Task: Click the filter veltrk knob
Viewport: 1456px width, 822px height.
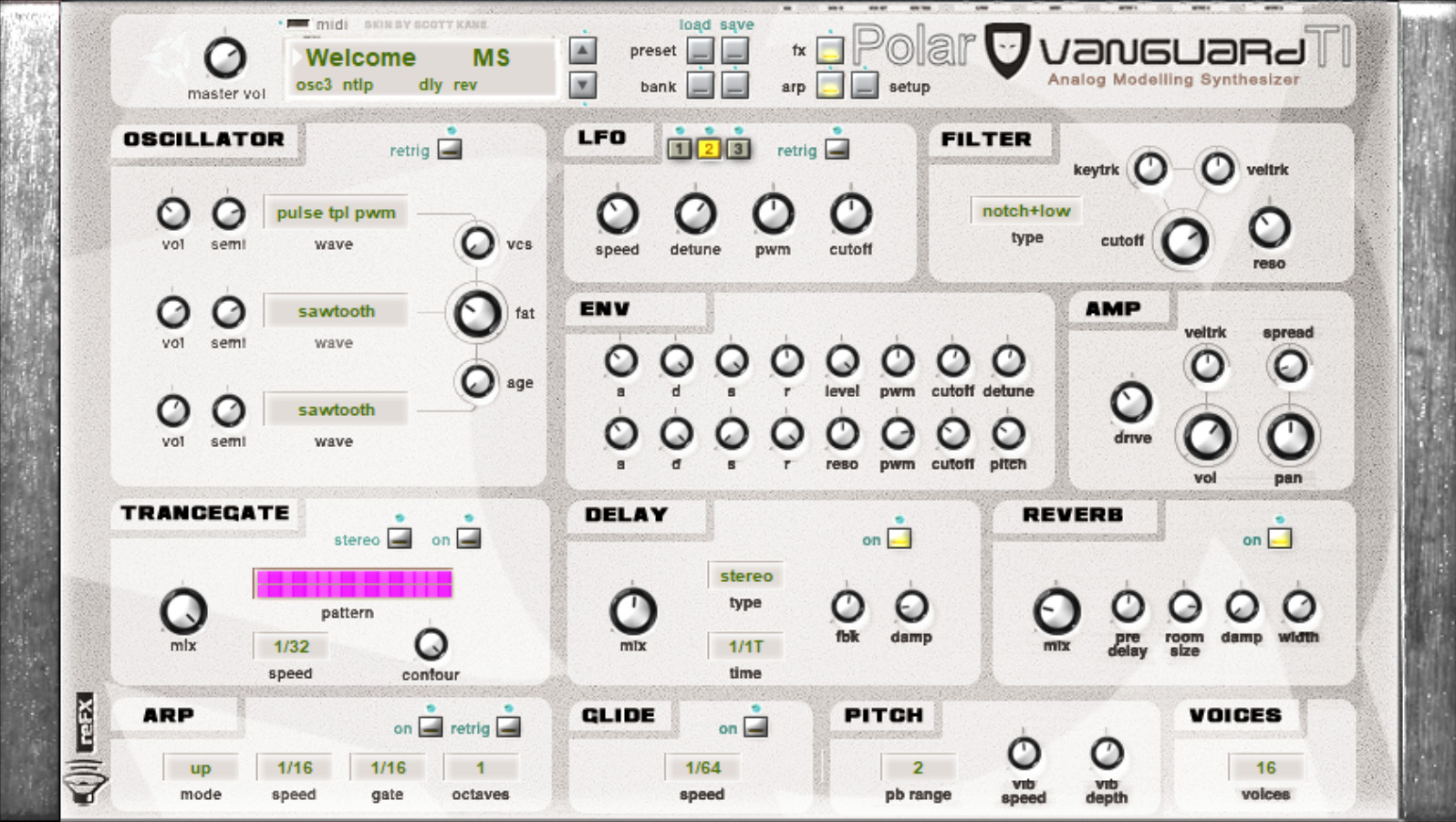Action: (1217, 169)
